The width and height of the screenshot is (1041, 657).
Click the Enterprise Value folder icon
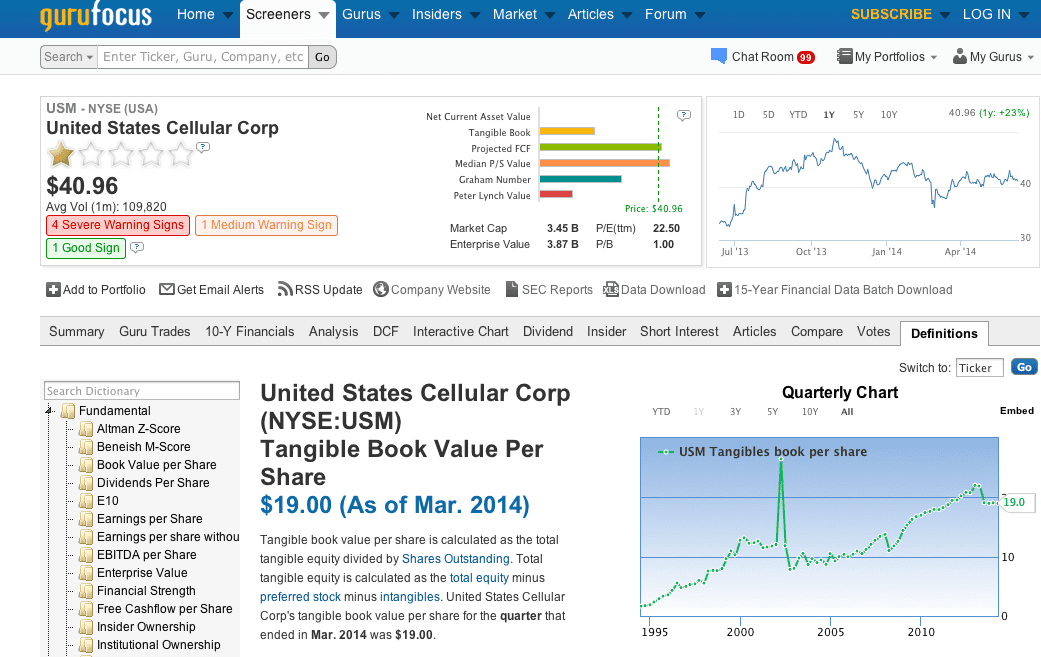click(x=86, y=573)
